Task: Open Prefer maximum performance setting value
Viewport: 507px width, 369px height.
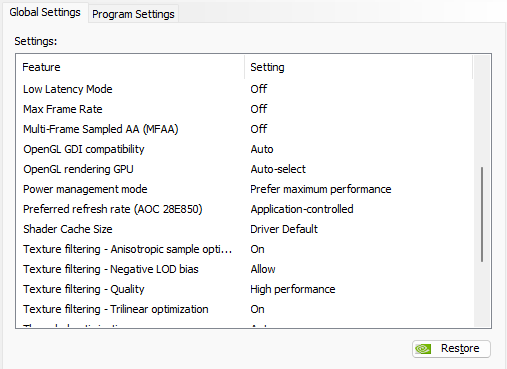Action: (321, 189)
